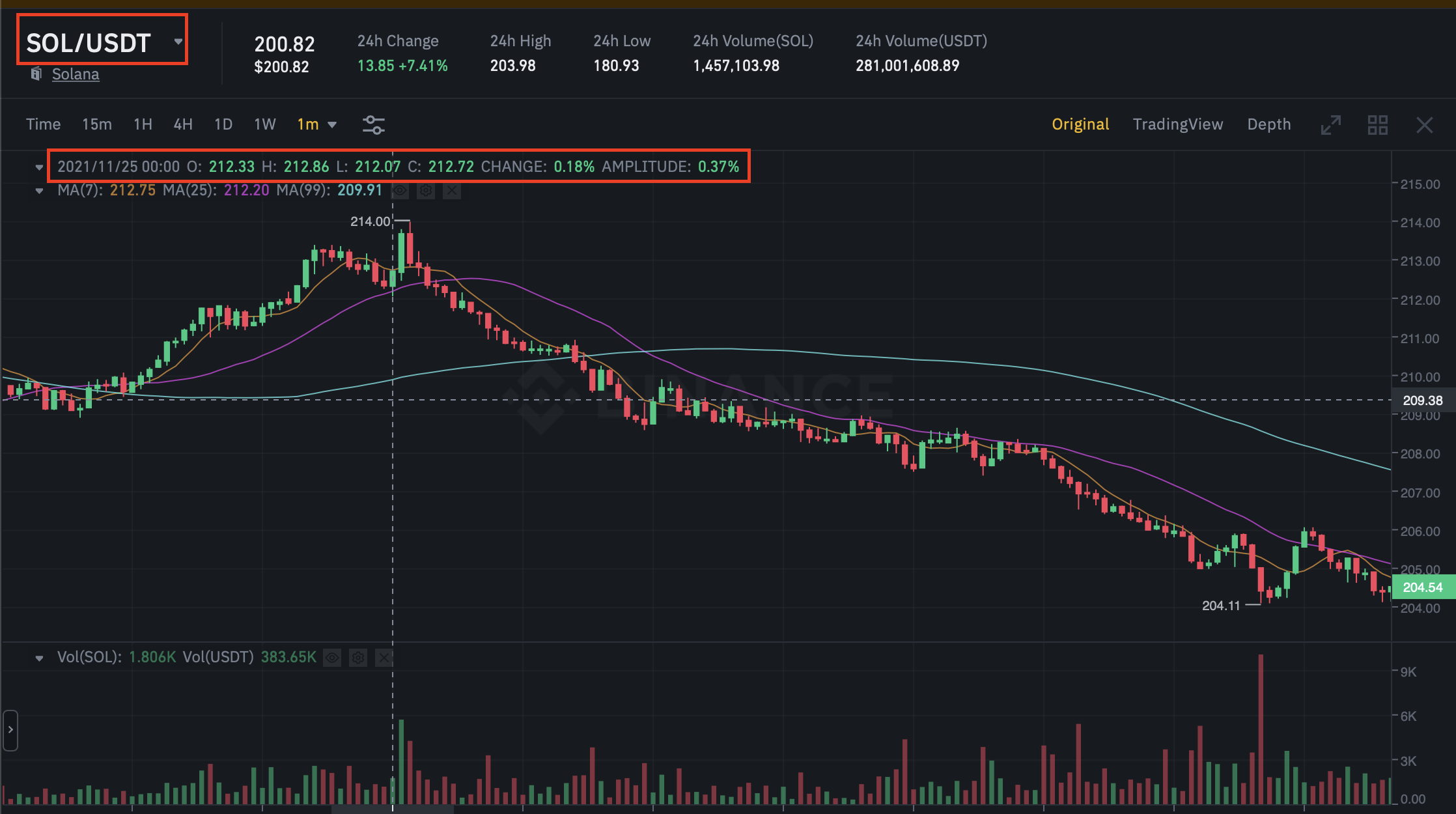Open volume indicator settings gear
Viewport: 1456px width, 814px height.
(358, 658)
